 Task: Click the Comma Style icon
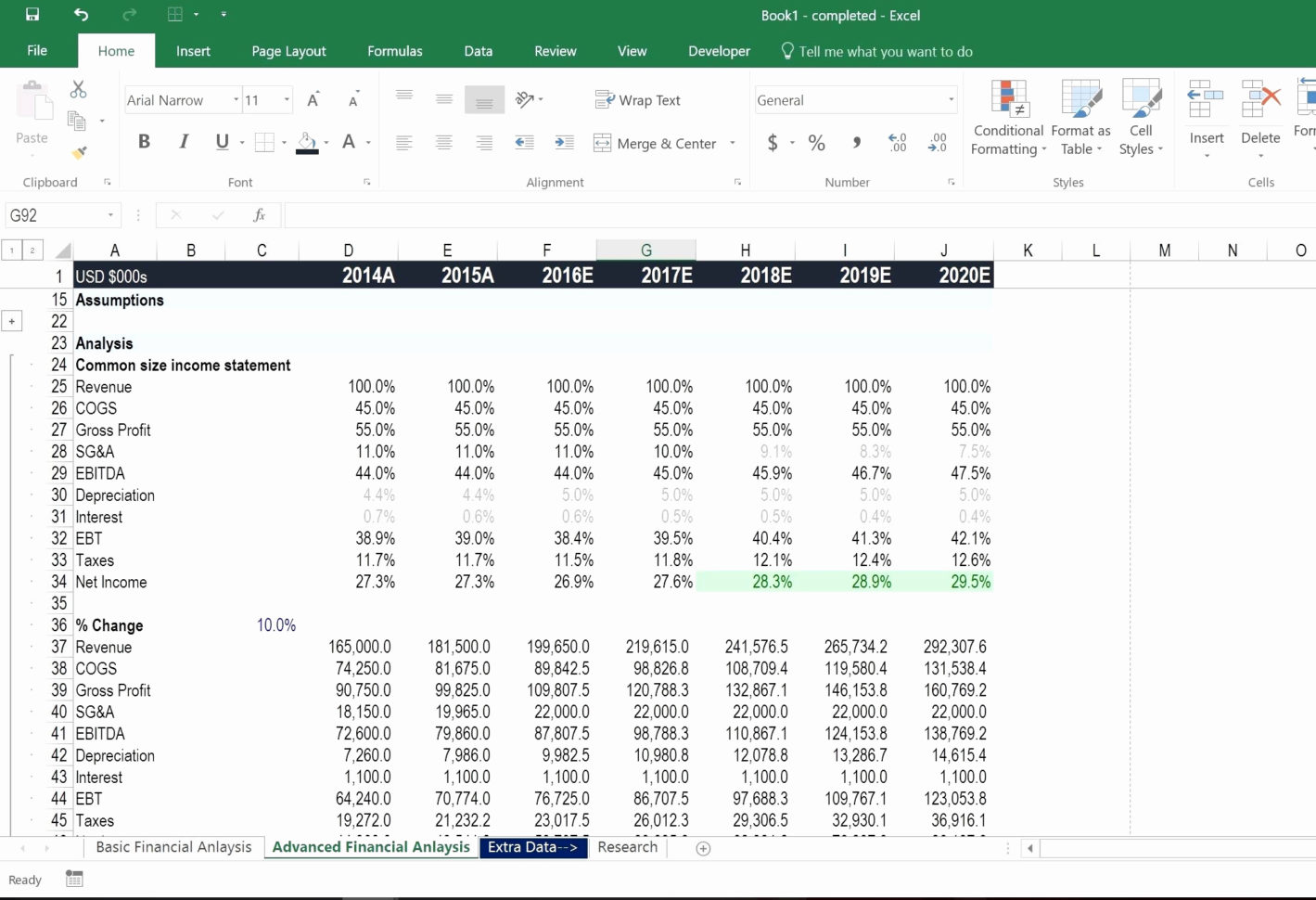click(x=856, y=142)
